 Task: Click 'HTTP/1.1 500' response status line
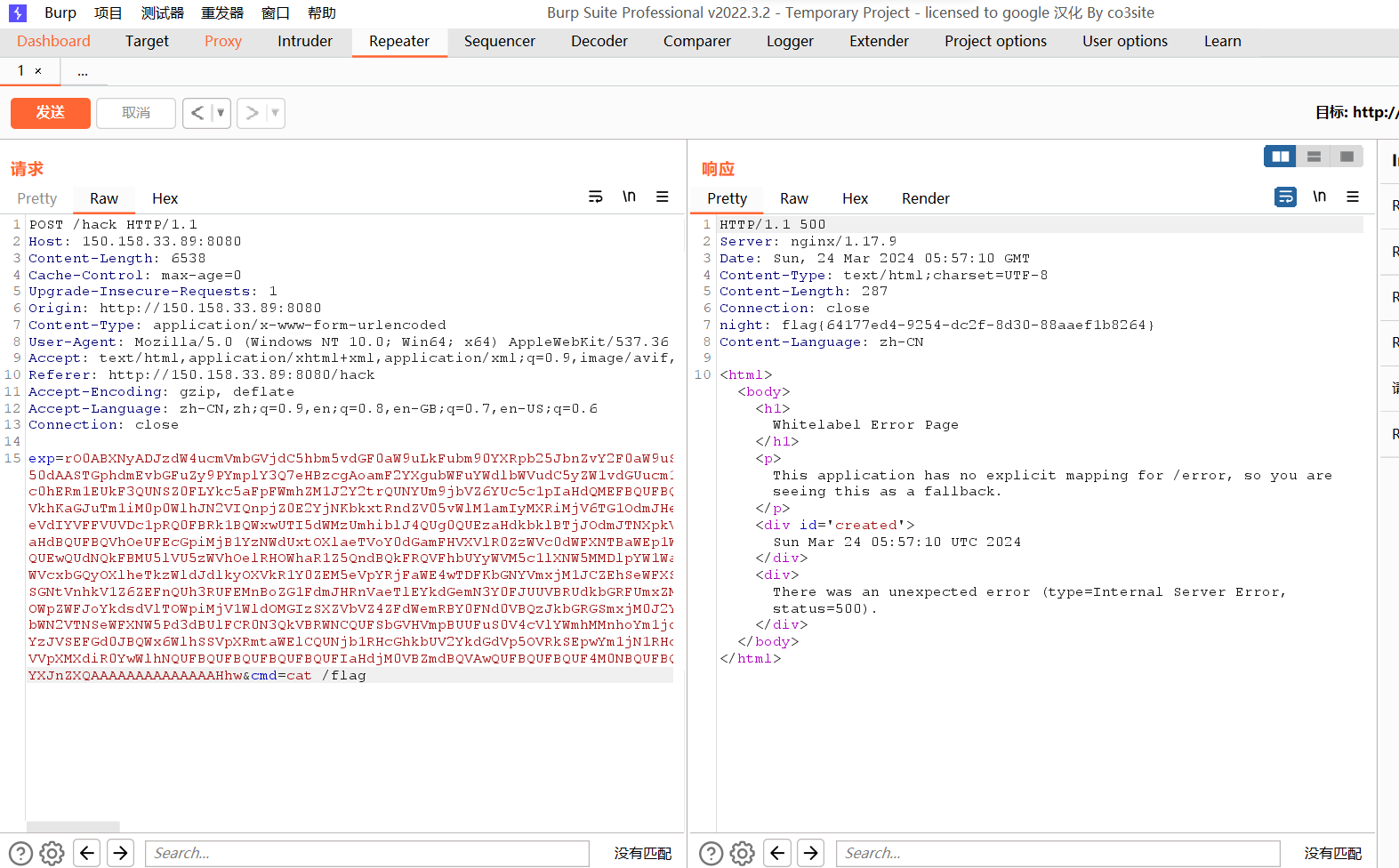coord(773,225)
